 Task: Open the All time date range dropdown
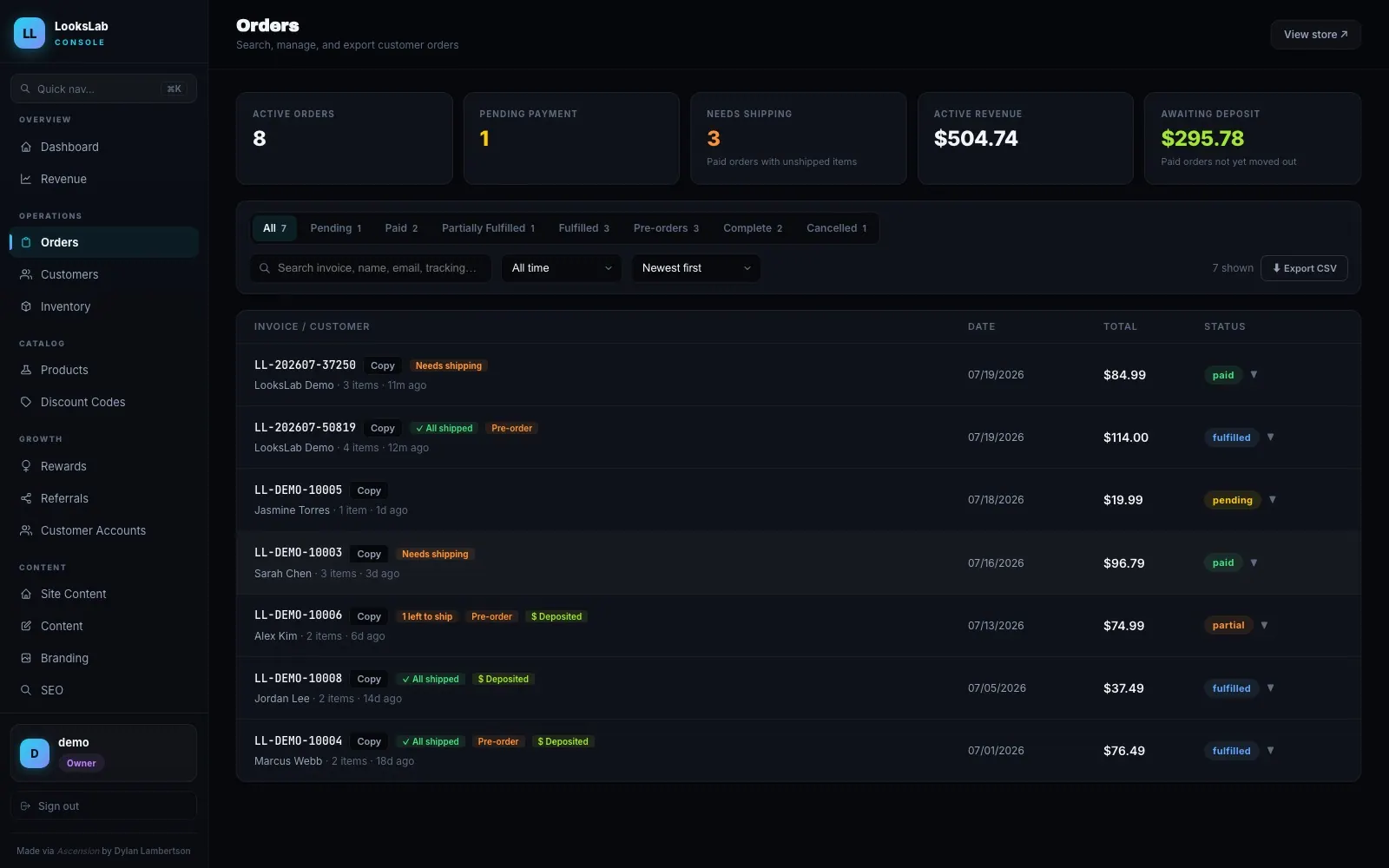coord(561,268)
